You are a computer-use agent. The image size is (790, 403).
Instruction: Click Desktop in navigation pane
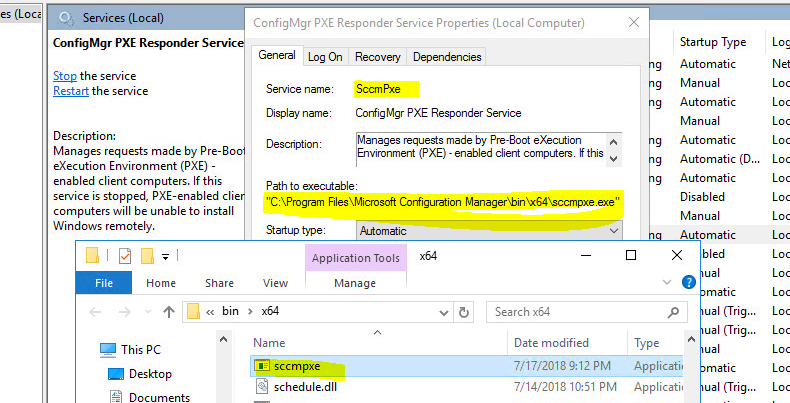pos(150,374)
